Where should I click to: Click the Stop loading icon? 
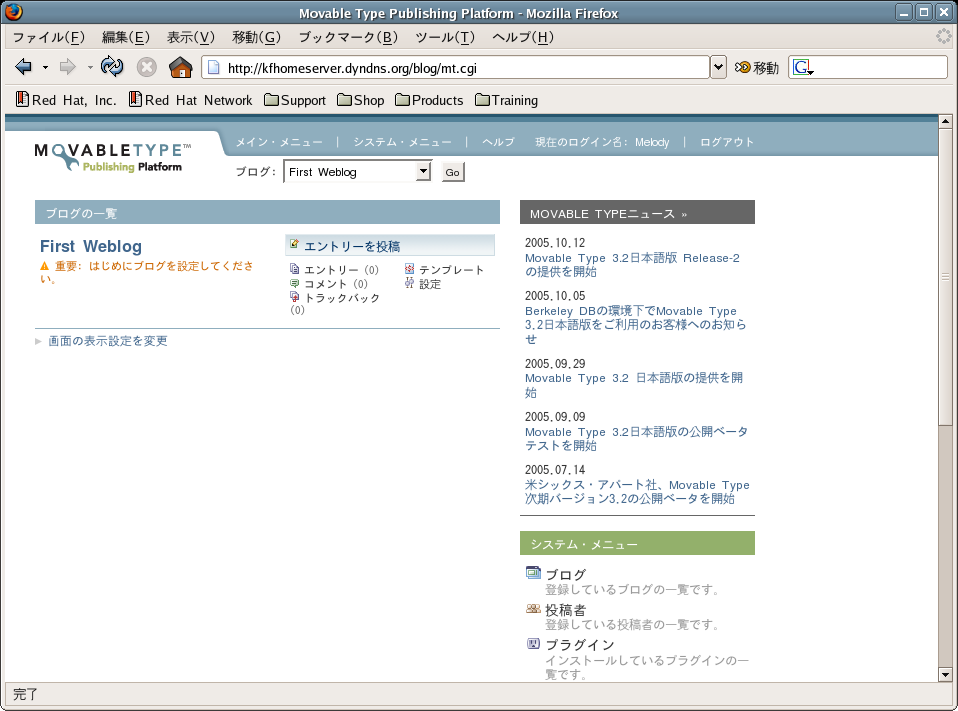[147, 67]
